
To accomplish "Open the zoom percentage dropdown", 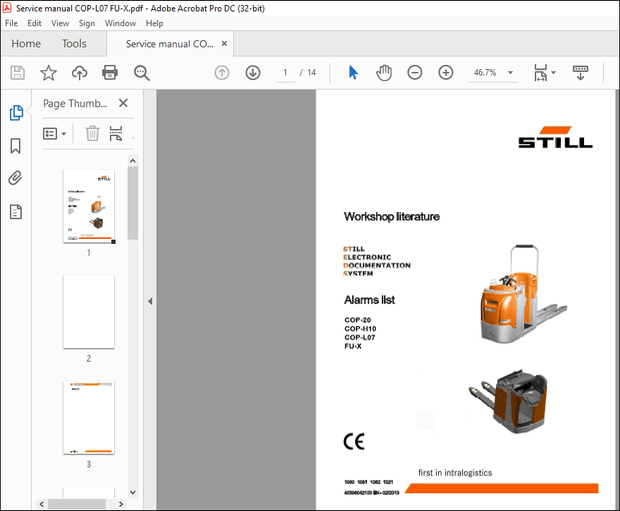I will tap(511, 73).
